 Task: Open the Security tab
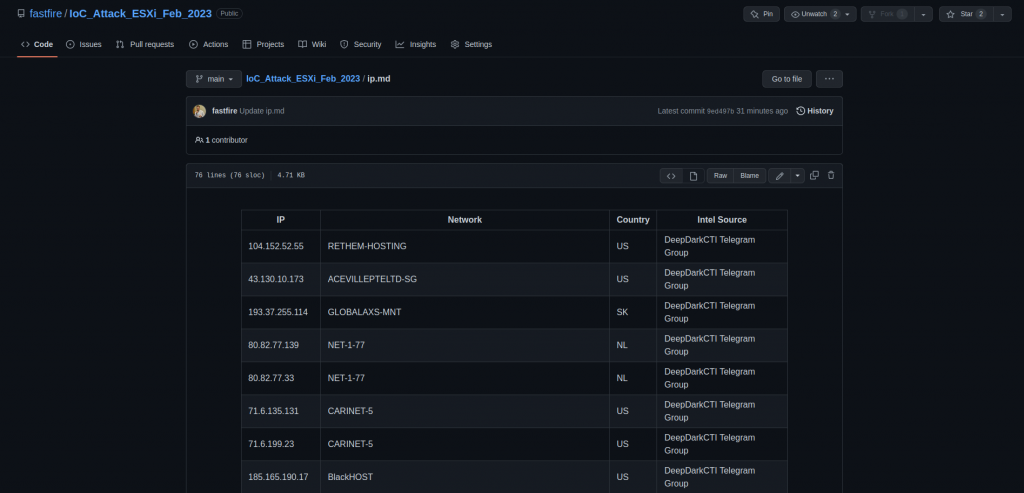(360, 44)
